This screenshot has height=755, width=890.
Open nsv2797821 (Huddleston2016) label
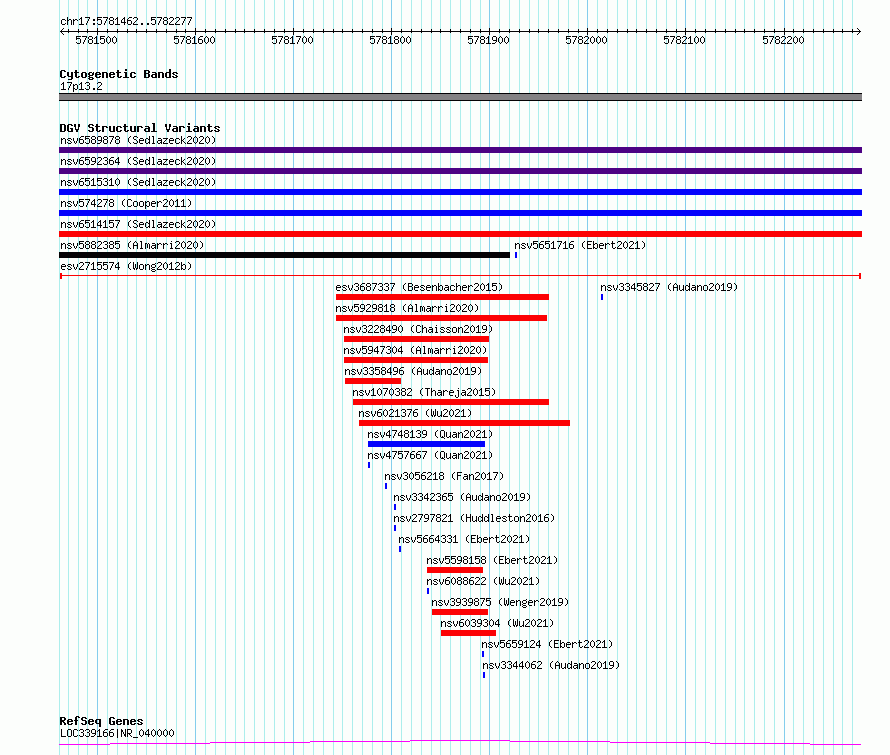(x=474, y=518)
